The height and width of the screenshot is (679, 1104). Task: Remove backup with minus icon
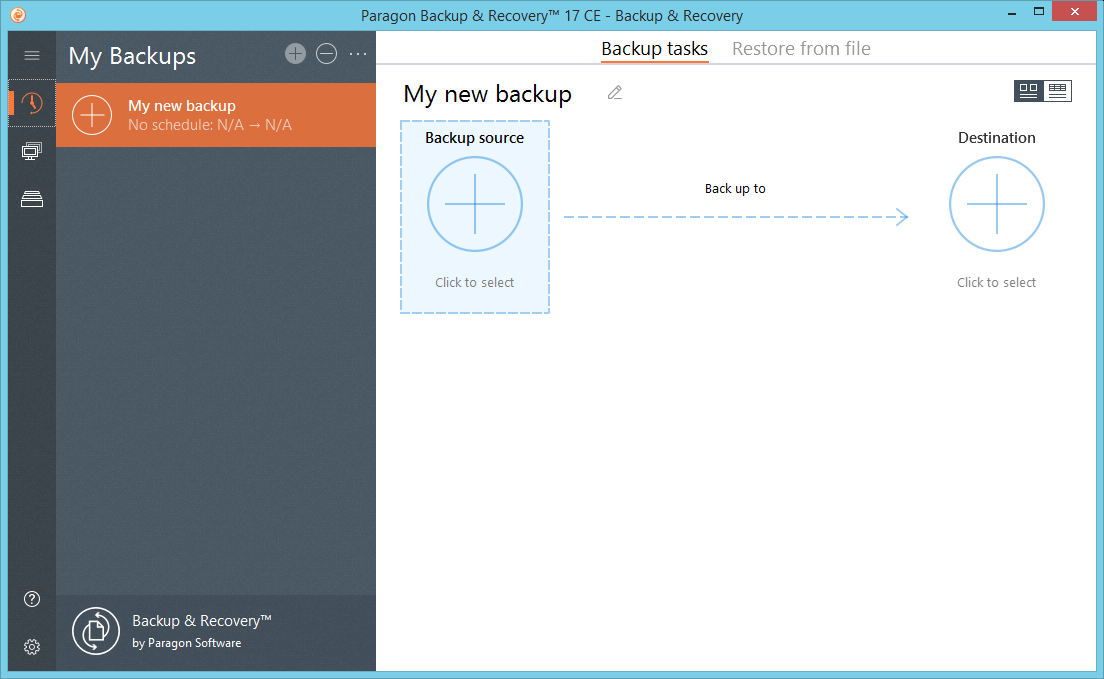point(327,54)
